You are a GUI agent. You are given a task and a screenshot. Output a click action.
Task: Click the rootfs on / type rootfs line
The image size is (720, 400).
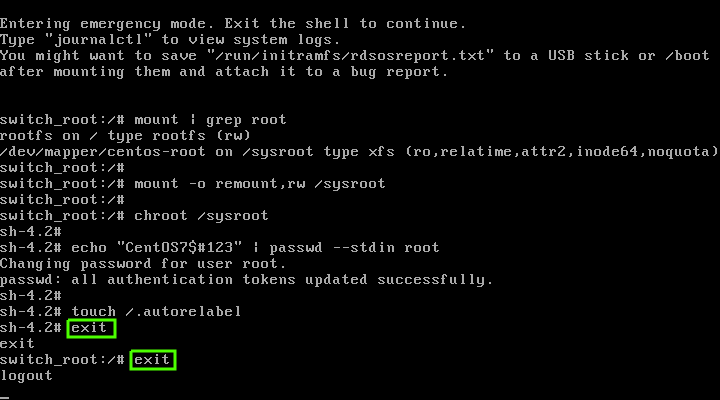125,136
